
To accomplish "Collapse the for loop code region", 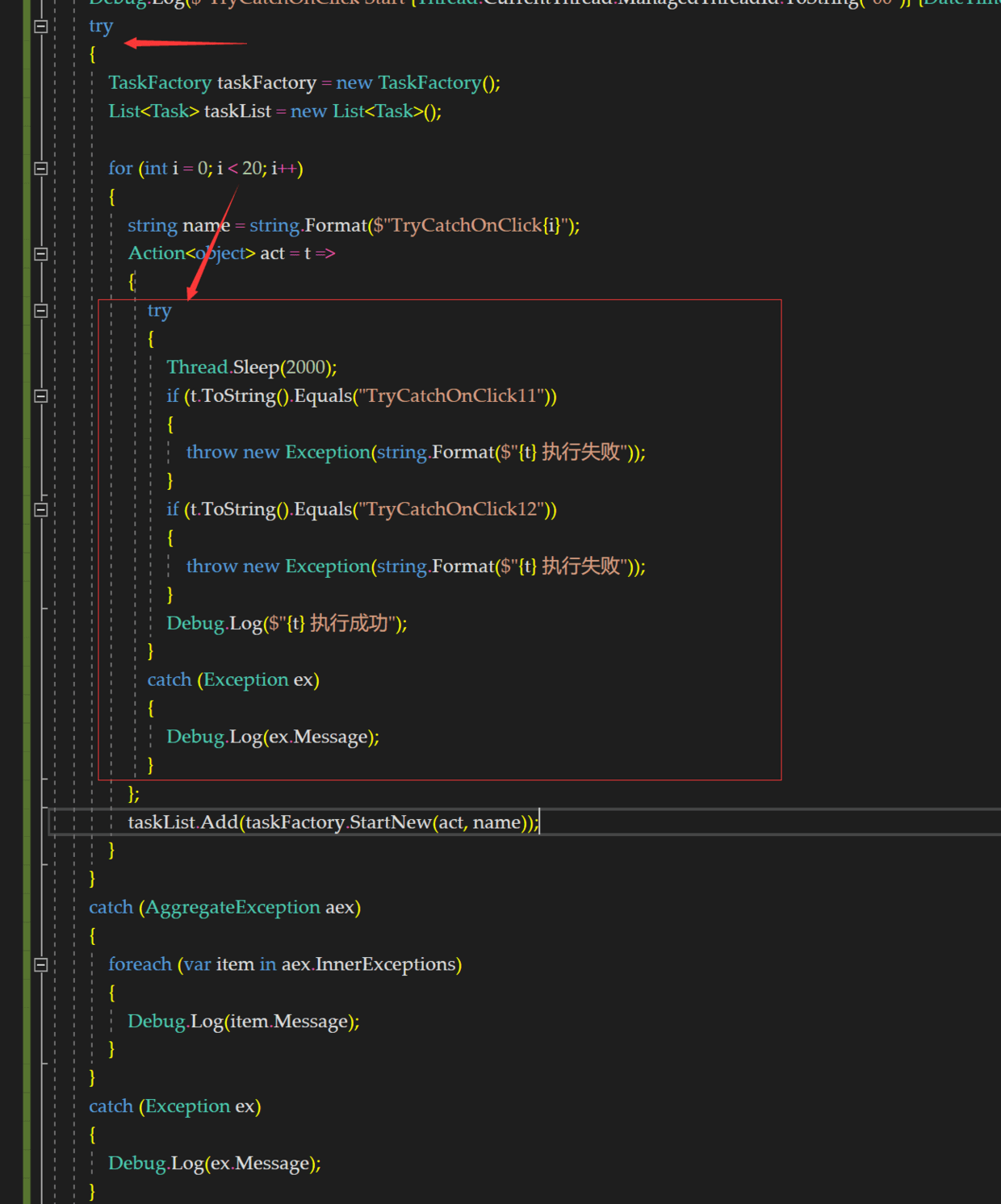I will [41, 169].
